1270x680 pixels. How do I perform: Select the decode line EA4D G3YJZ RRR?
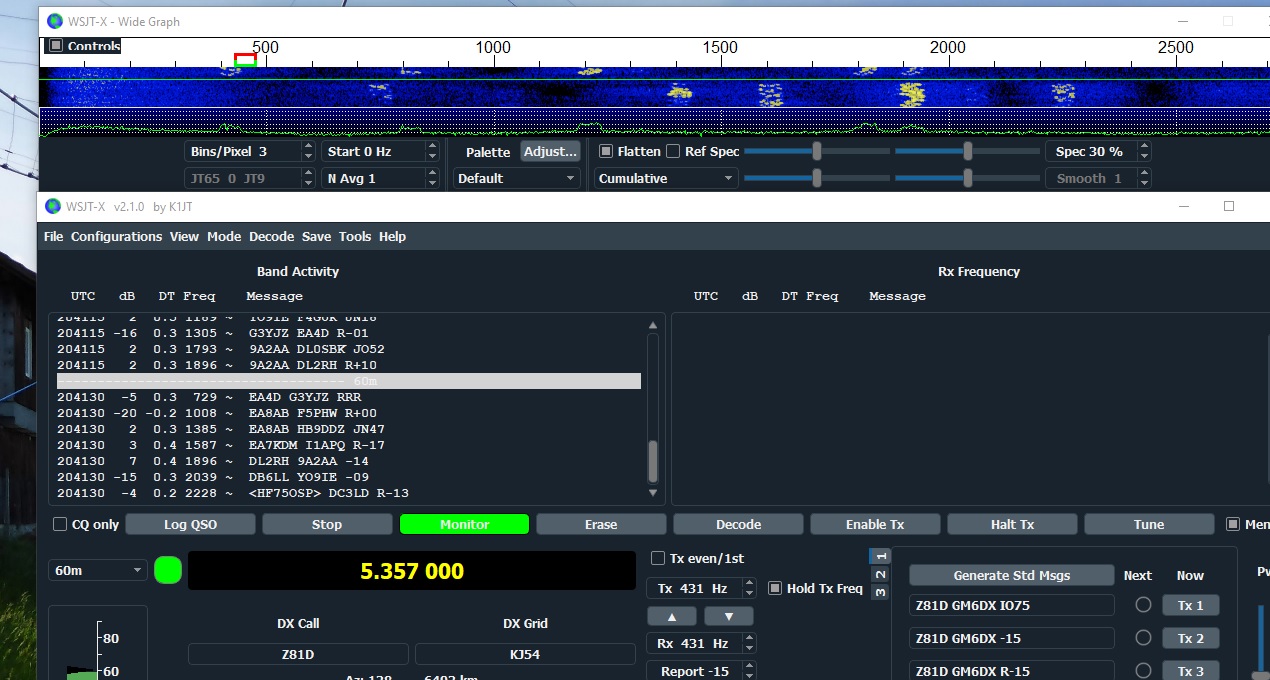point(349,397)
